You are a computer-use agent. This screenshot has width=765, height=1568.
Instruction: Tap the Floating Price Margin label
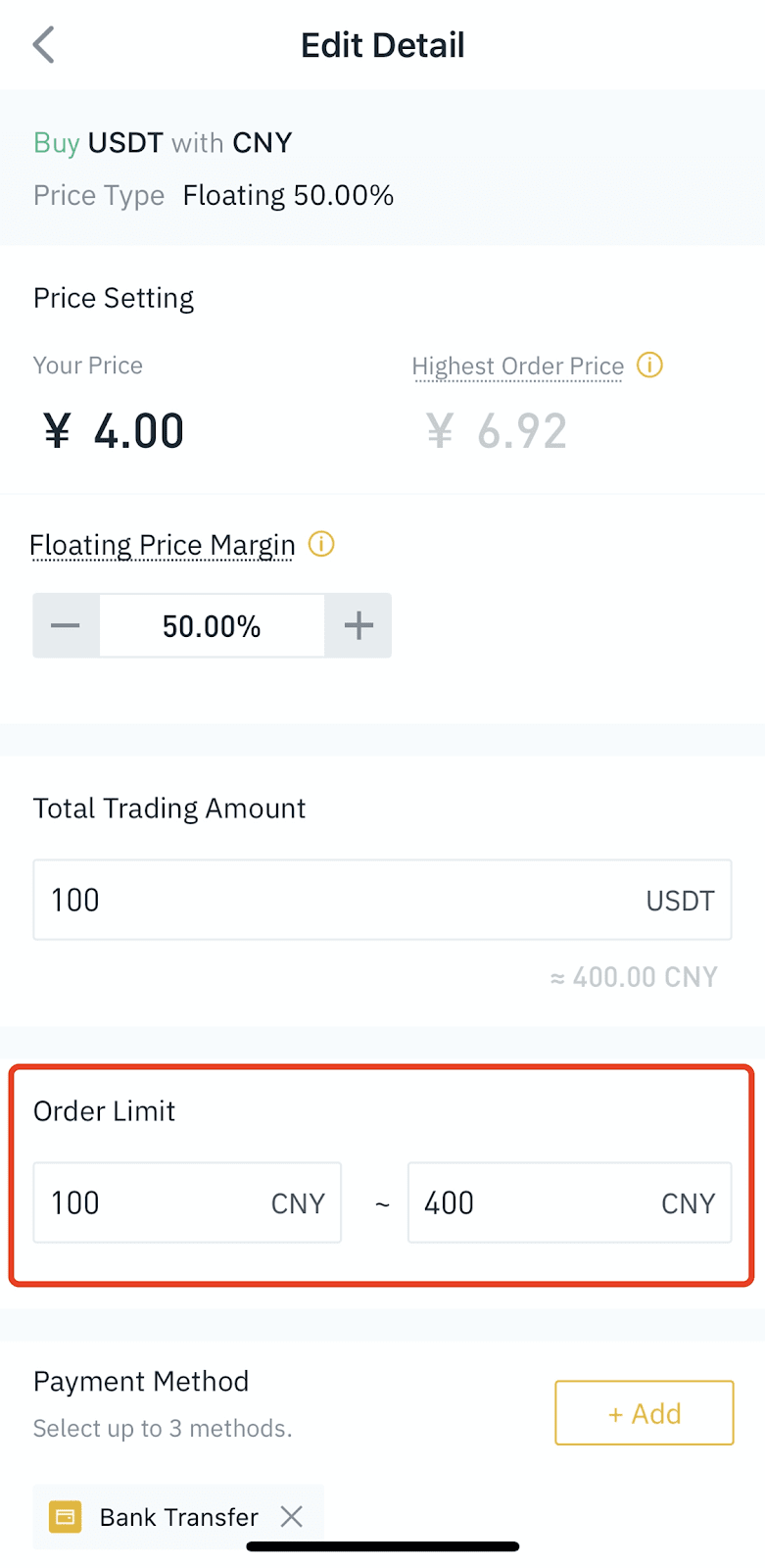click(x=163, y=545)
